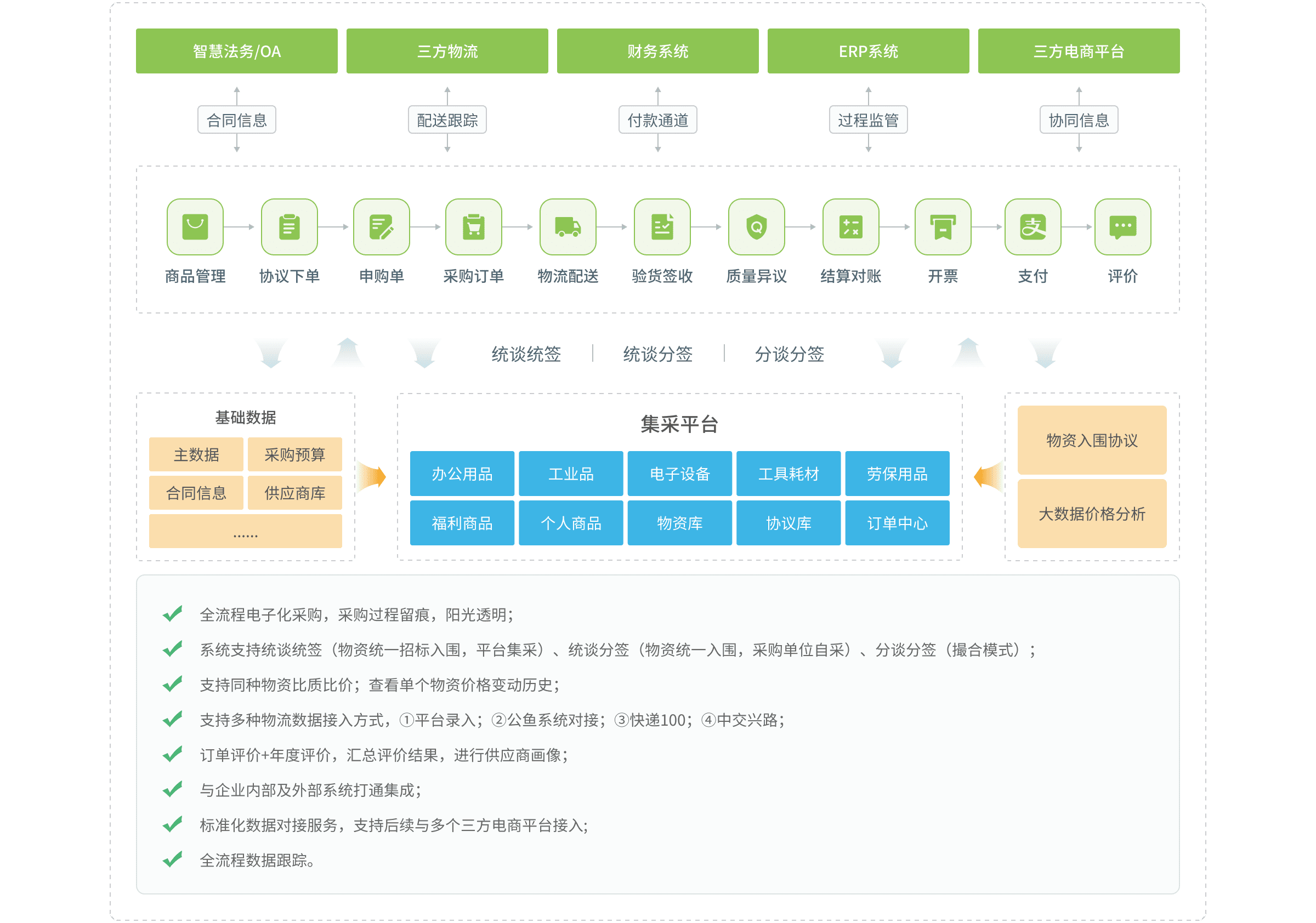Click the 评价 chat bubble icon
This screenshot has width=1316, height=923.
pyautogui.click(x=1122, y=227)
